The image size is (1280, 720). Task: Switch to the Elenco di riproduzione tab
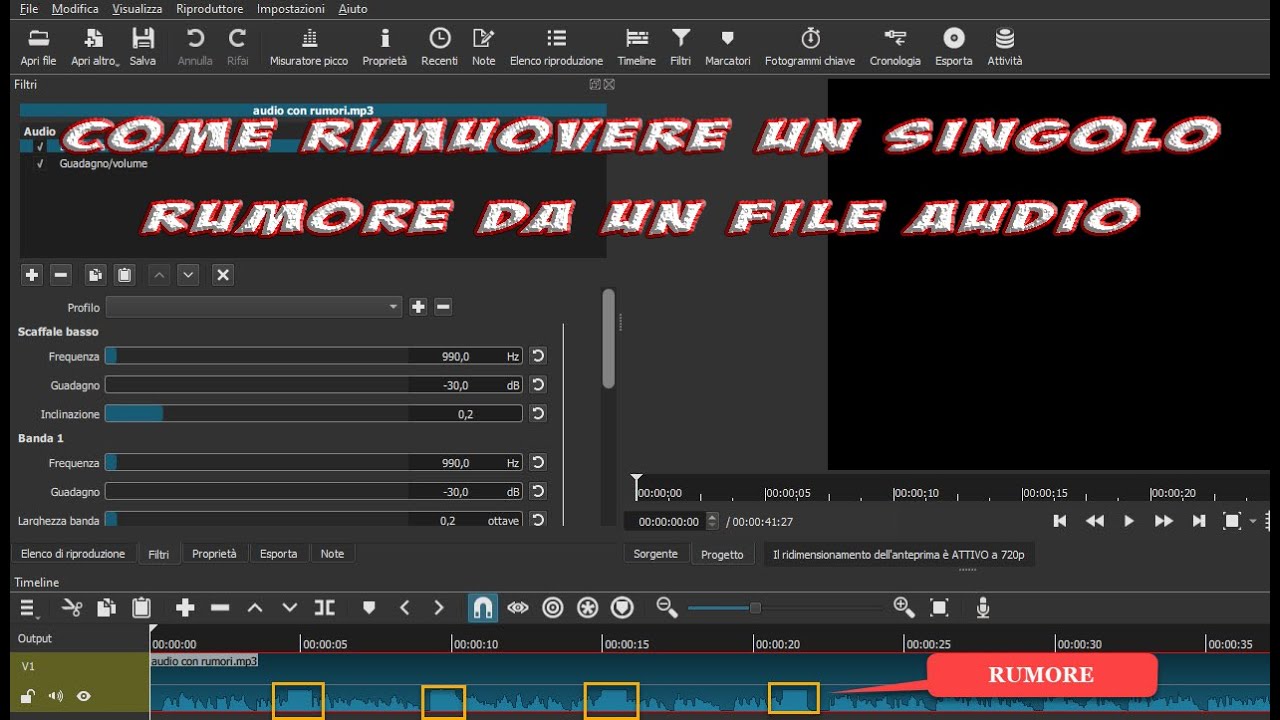point(73,554)
